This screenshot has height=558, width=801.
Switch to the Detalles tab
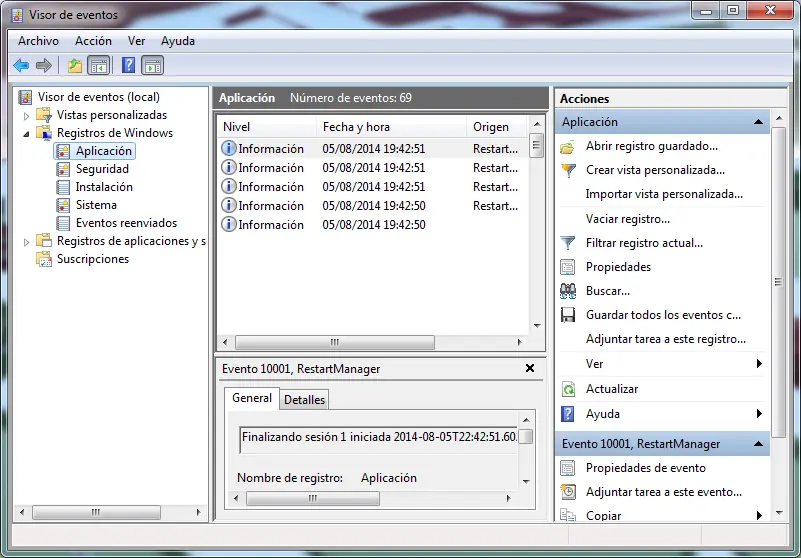[304, 400]
